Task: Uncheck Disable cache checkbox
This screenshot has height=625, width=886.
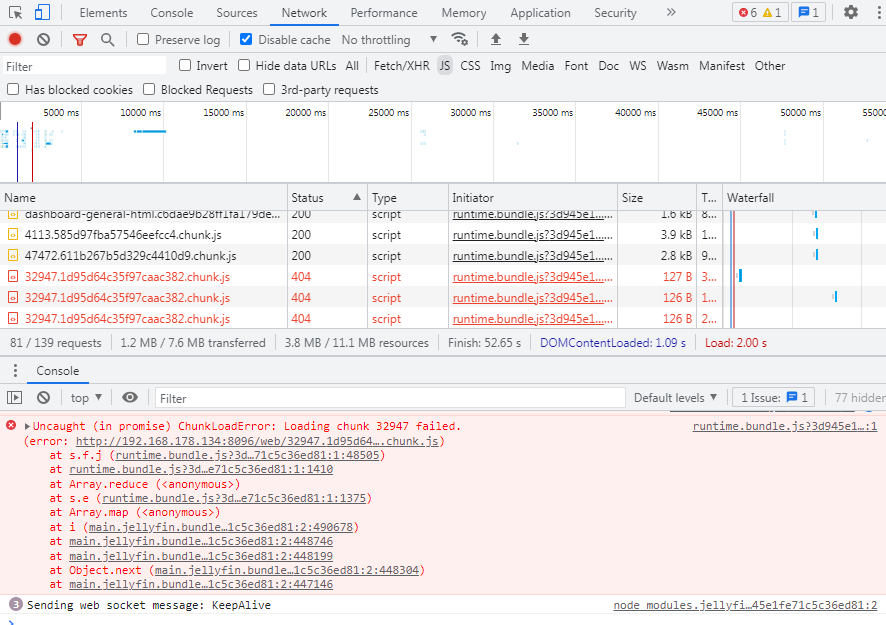Action: pos(246,40)
